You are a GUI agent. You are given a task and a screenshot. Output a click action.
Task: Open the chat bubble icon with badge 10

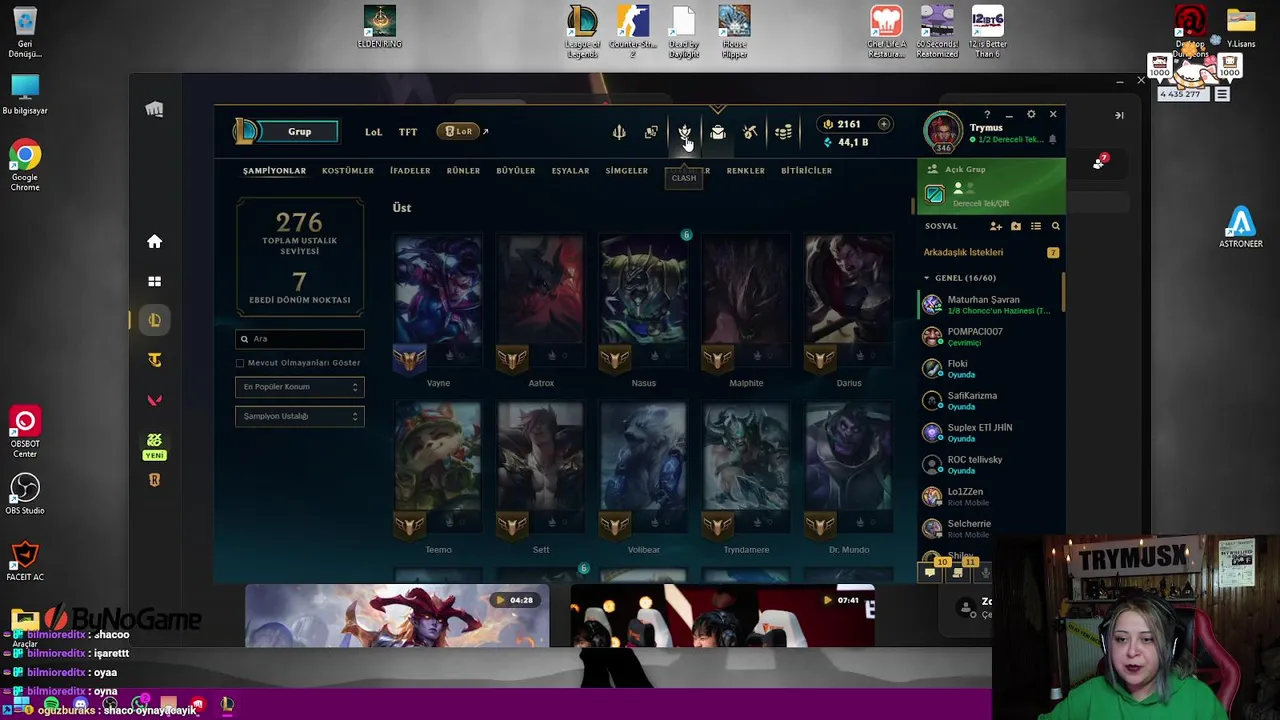(931, 571)
